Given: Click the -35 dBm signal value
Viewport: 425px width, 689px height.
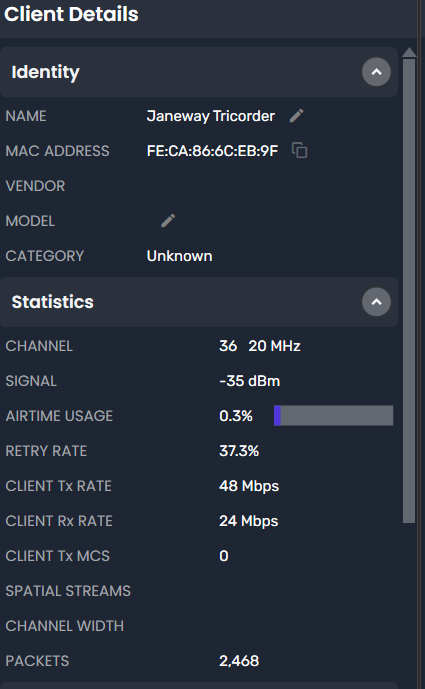Looking at the screenshot, I should pos(250,381).
